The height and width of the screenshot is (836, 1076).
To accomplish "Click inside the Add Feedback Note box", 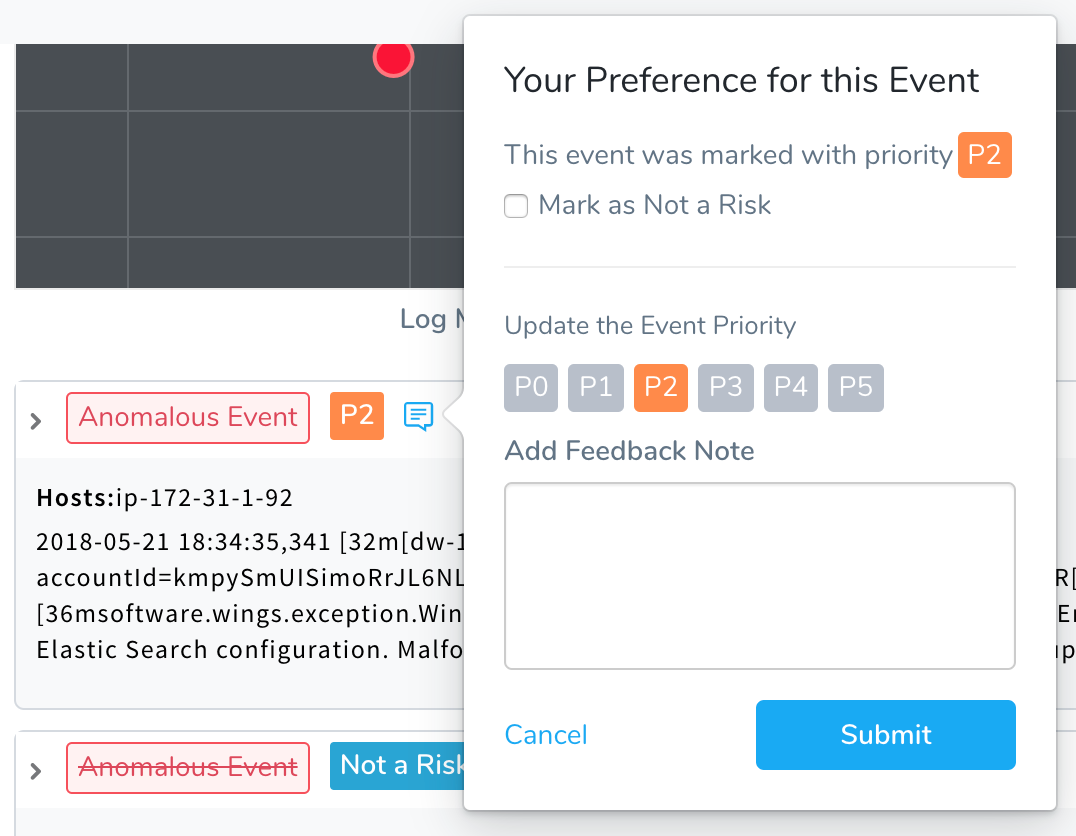I will click(x=760, y=576).
